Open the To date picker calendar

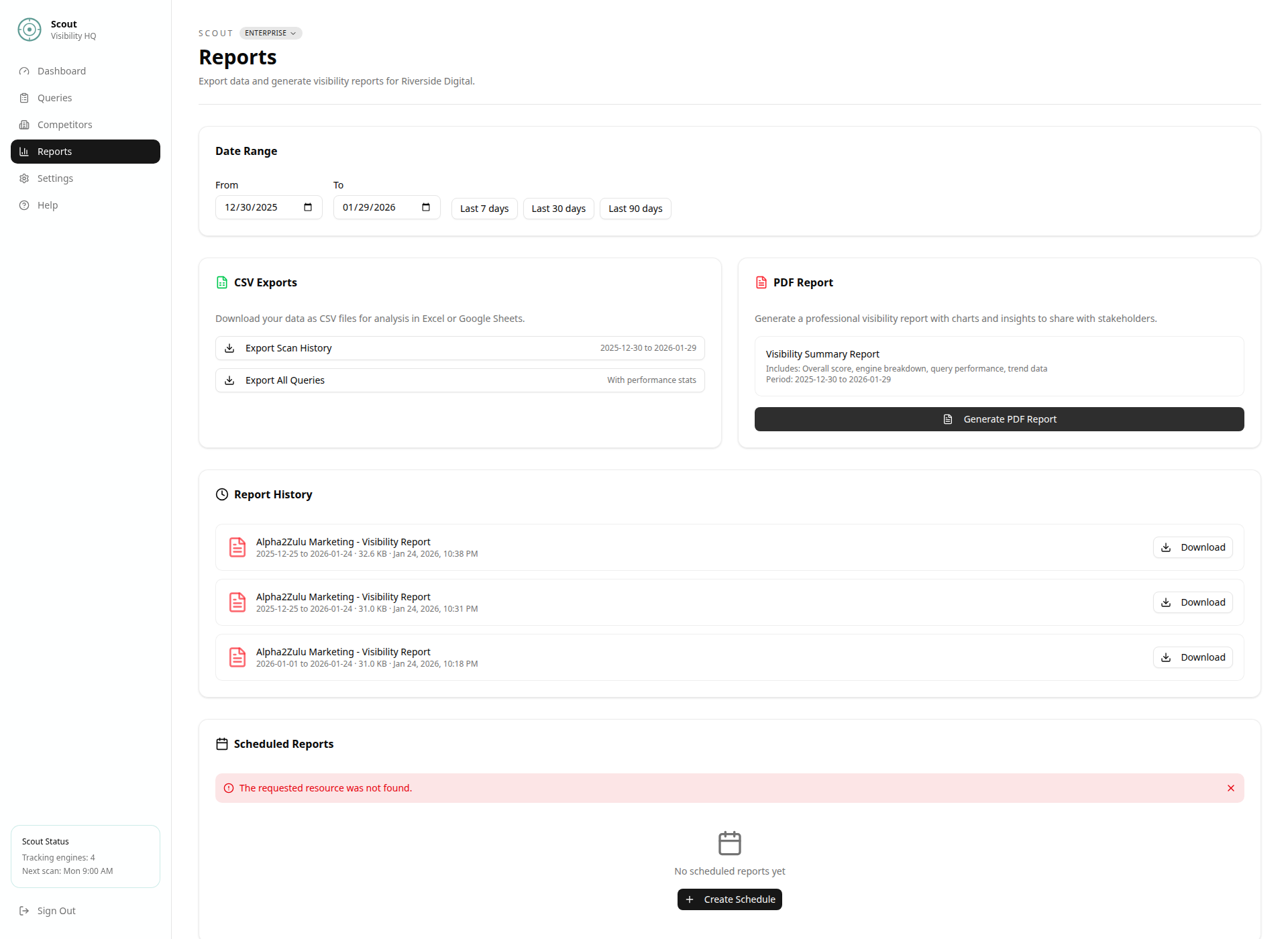click(x=425, y=207)
